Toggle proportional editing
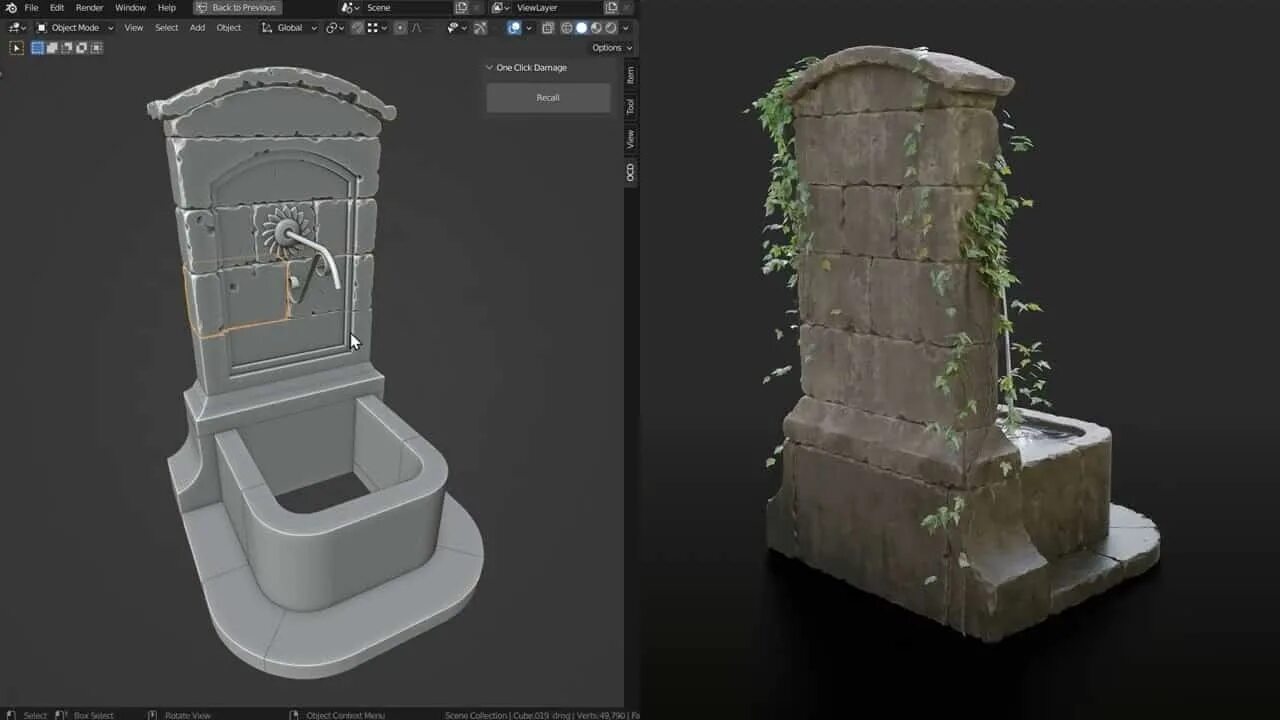The width and height of the screenshot is (1280, 720). pos(400,27)
